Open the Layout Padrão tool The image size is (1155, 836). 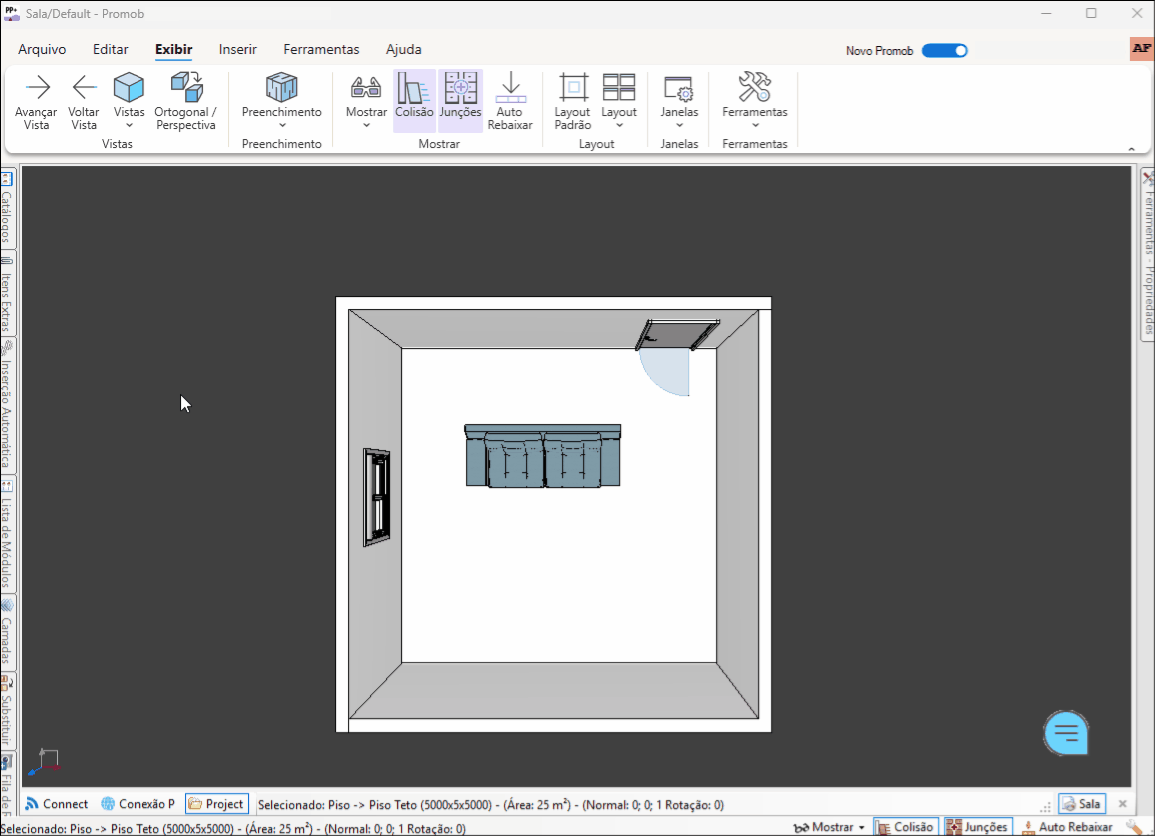tap(572, 100)
